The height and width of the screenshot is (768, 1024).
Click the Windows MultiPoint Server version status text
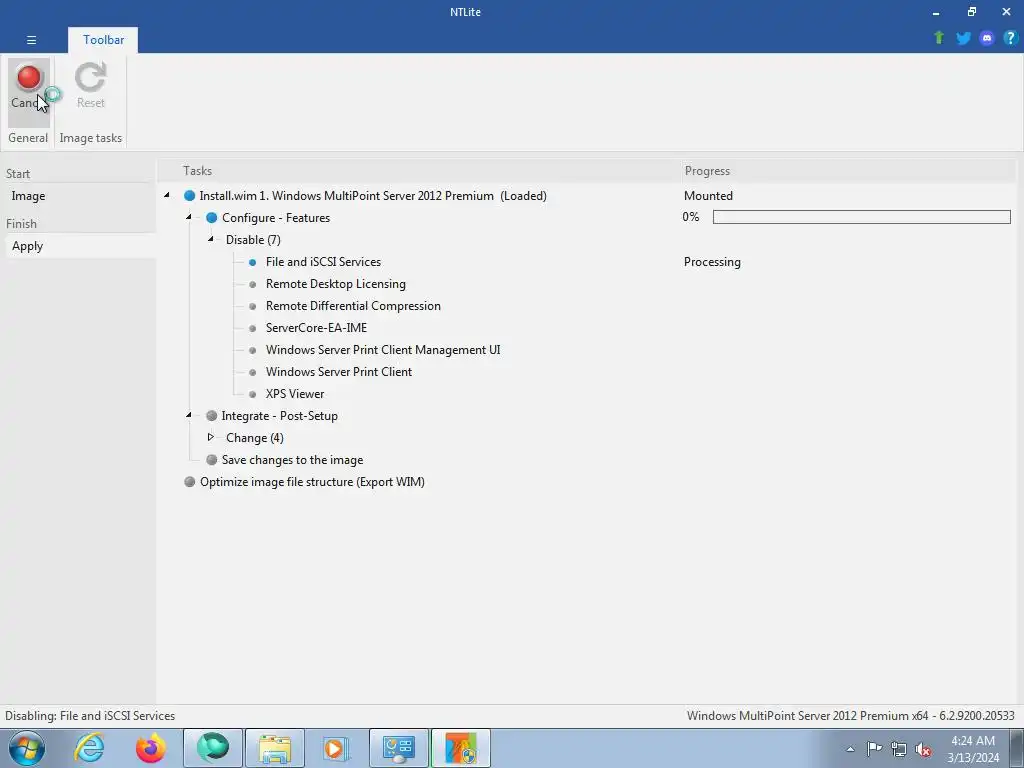pos(850,716)
